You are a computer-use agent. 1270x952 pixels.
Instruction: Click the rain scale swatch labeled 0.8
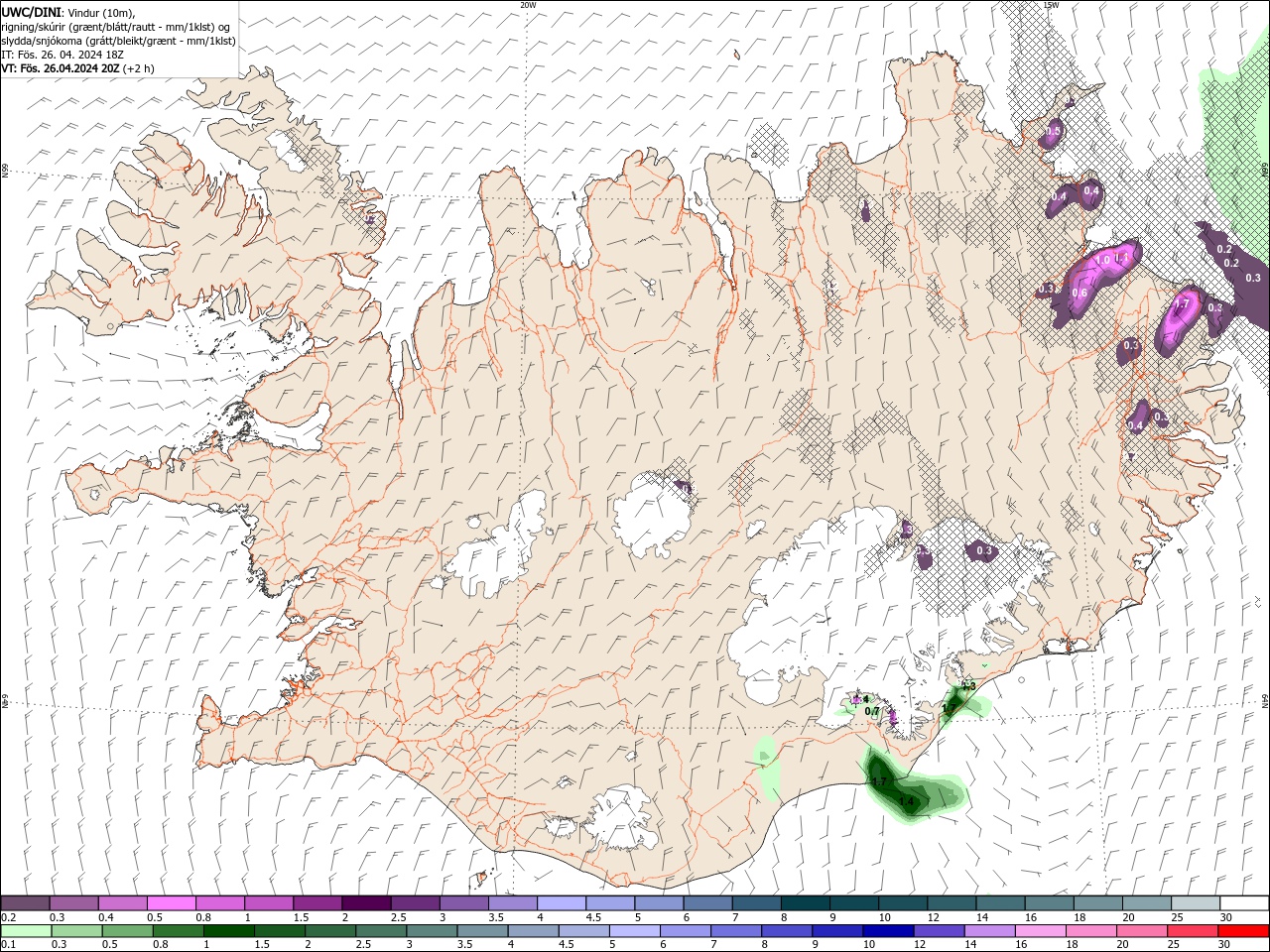[x=178, y=931]
